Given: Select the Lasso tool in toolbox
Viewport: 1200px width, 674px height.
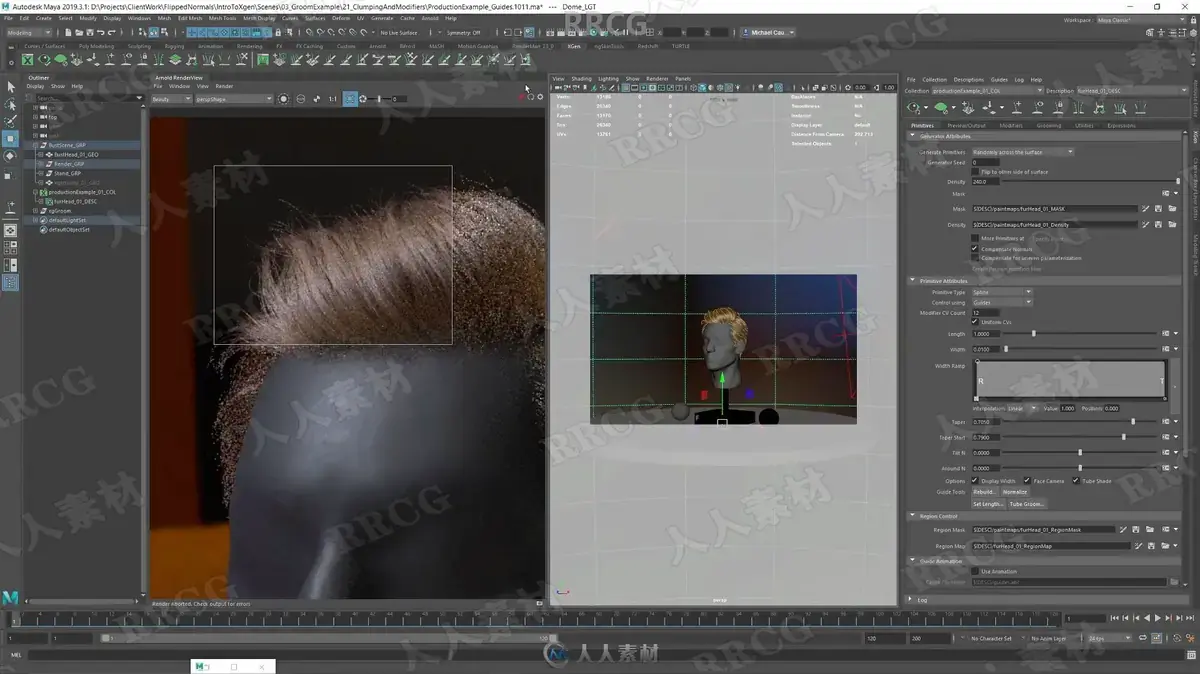Looking at the screenshot, I should coord(11,104).
